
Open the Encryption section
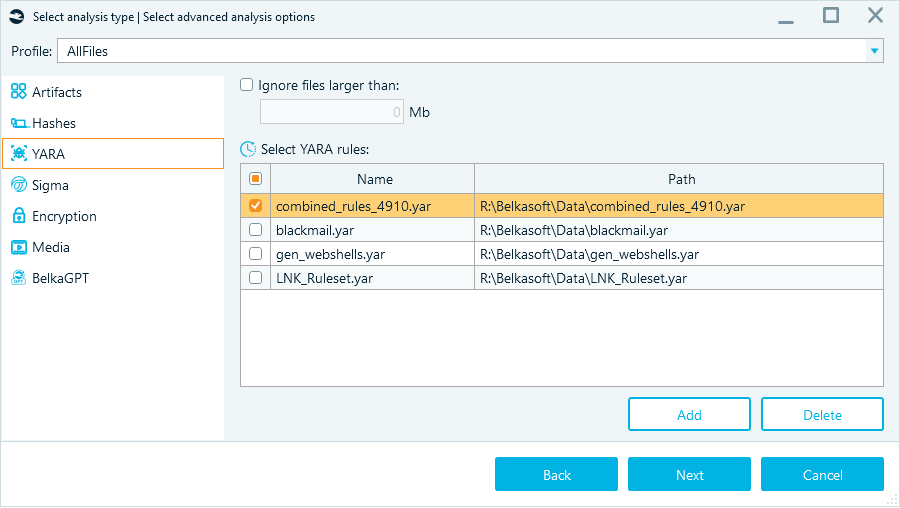point(112,216)
